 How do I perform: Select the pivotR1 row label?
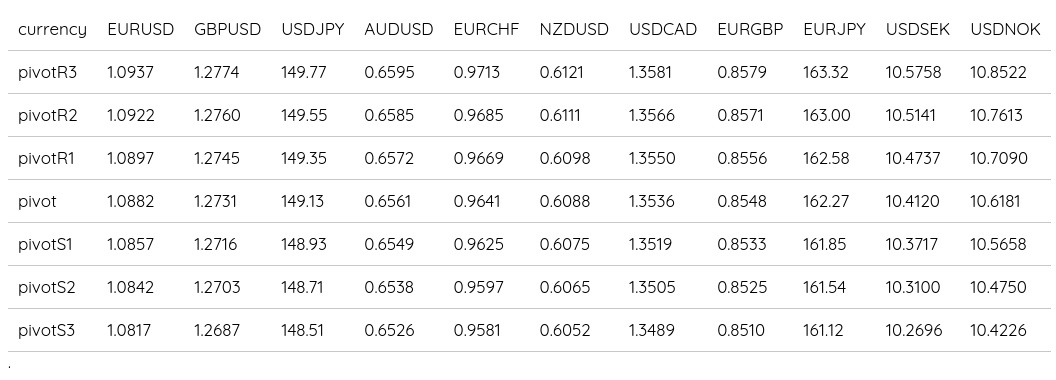coord(46,158)
